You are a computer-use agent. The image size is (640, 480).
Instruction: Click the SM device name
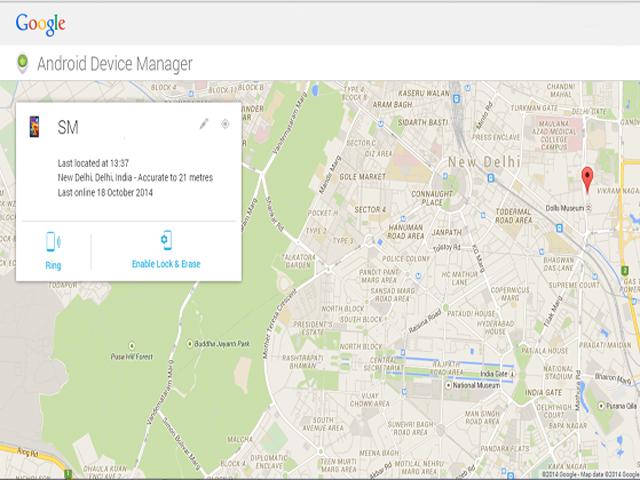69,127
